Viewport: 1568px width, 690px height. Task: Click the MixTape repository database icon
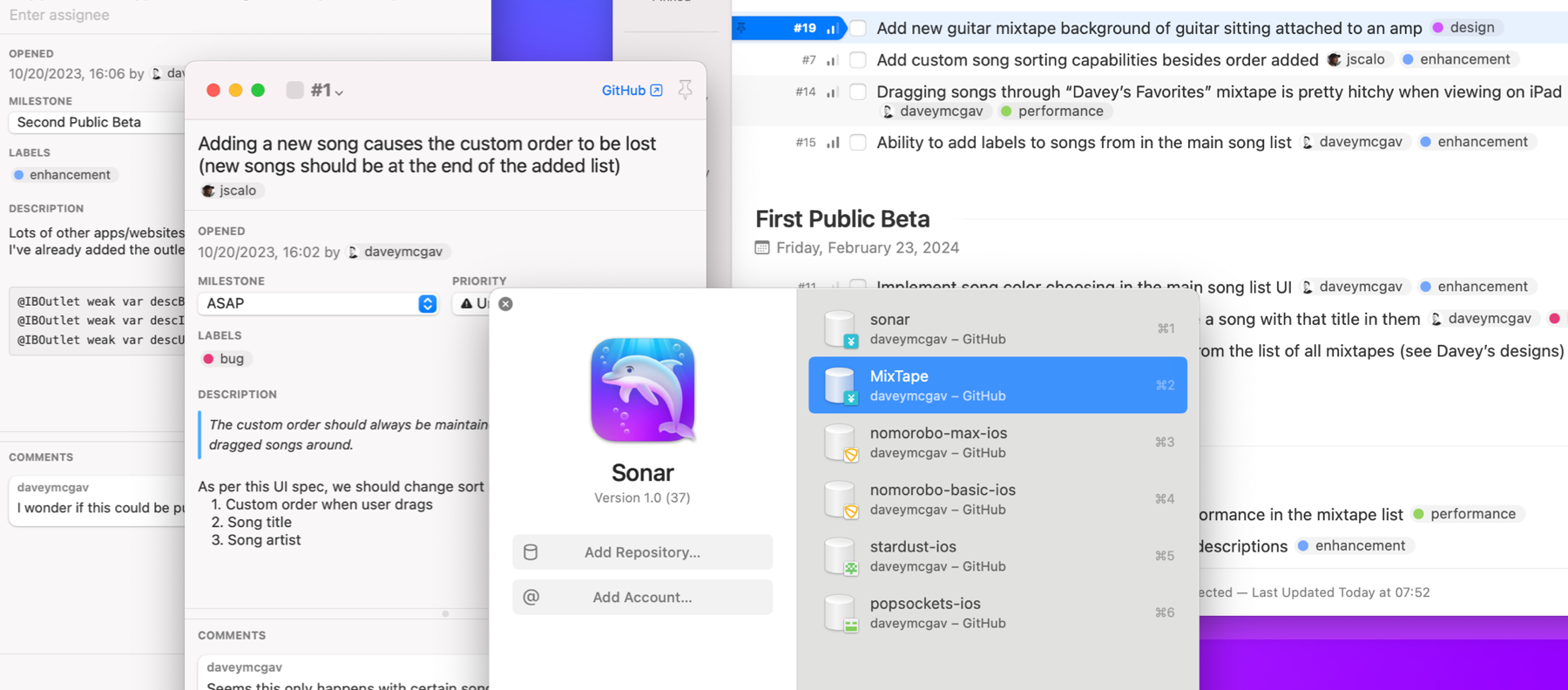click(x=841, y=386)
